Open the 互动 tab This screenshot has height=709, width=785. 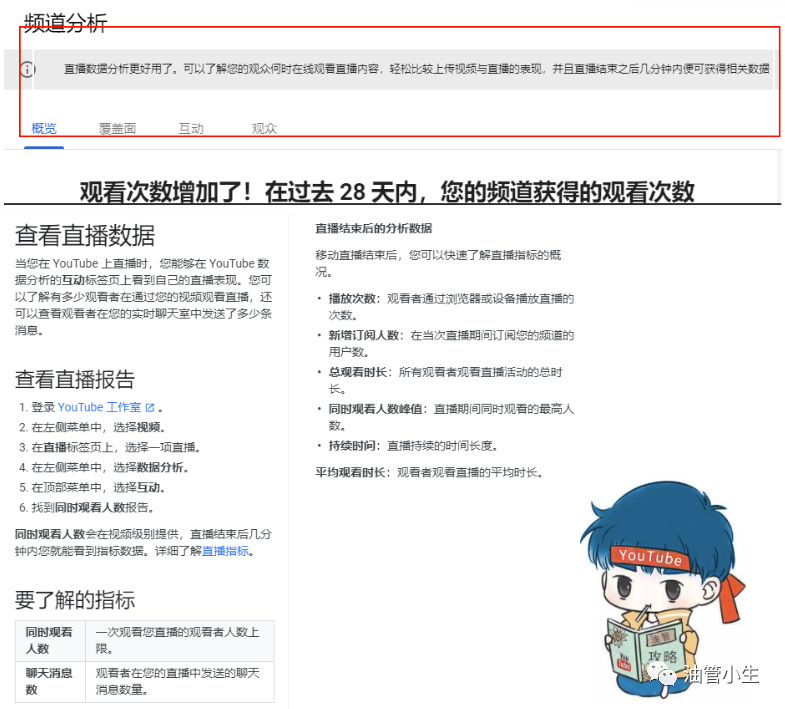(x=191, y=129)
